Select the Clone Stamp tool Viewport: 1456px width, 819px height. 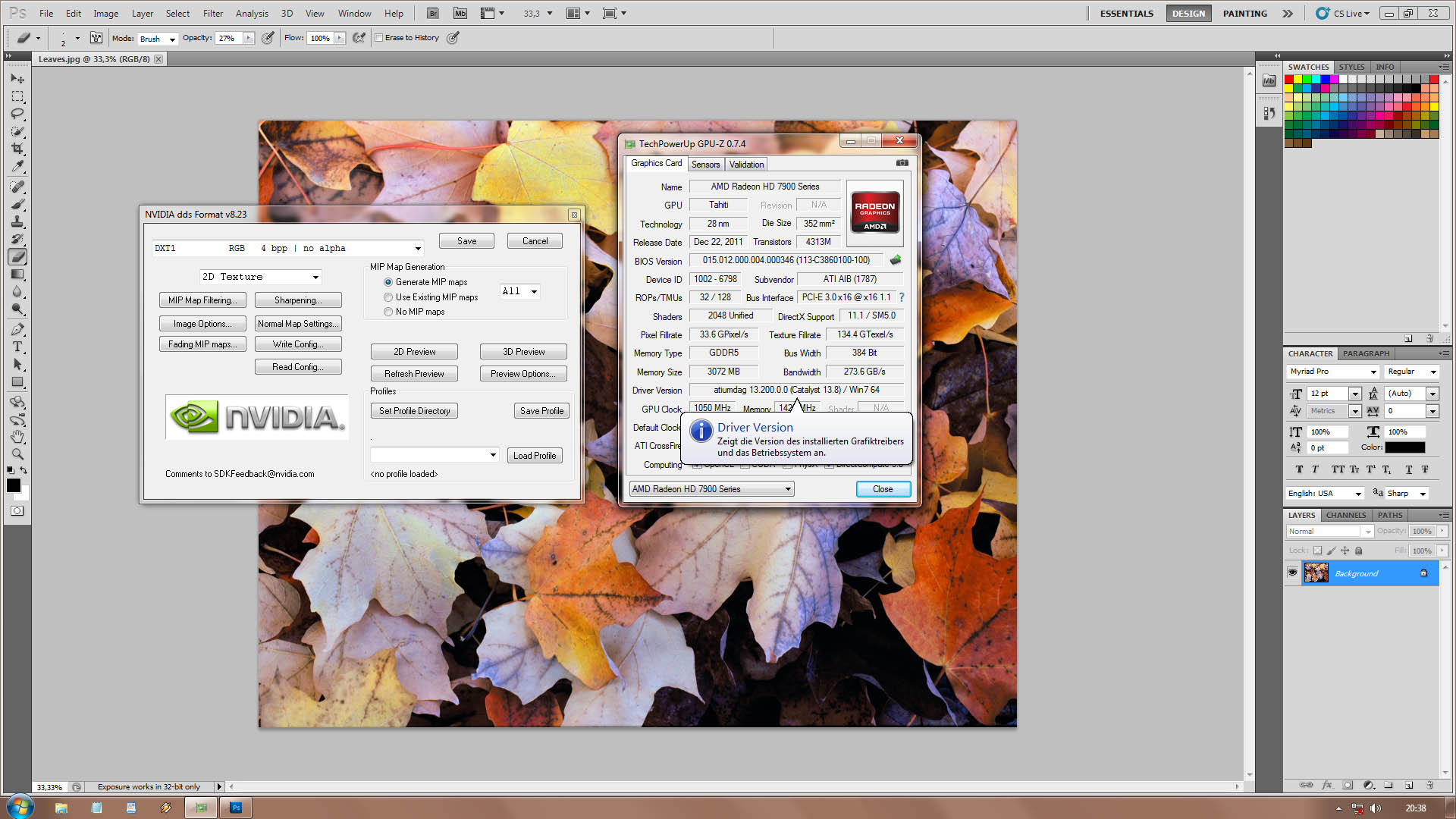17,221
